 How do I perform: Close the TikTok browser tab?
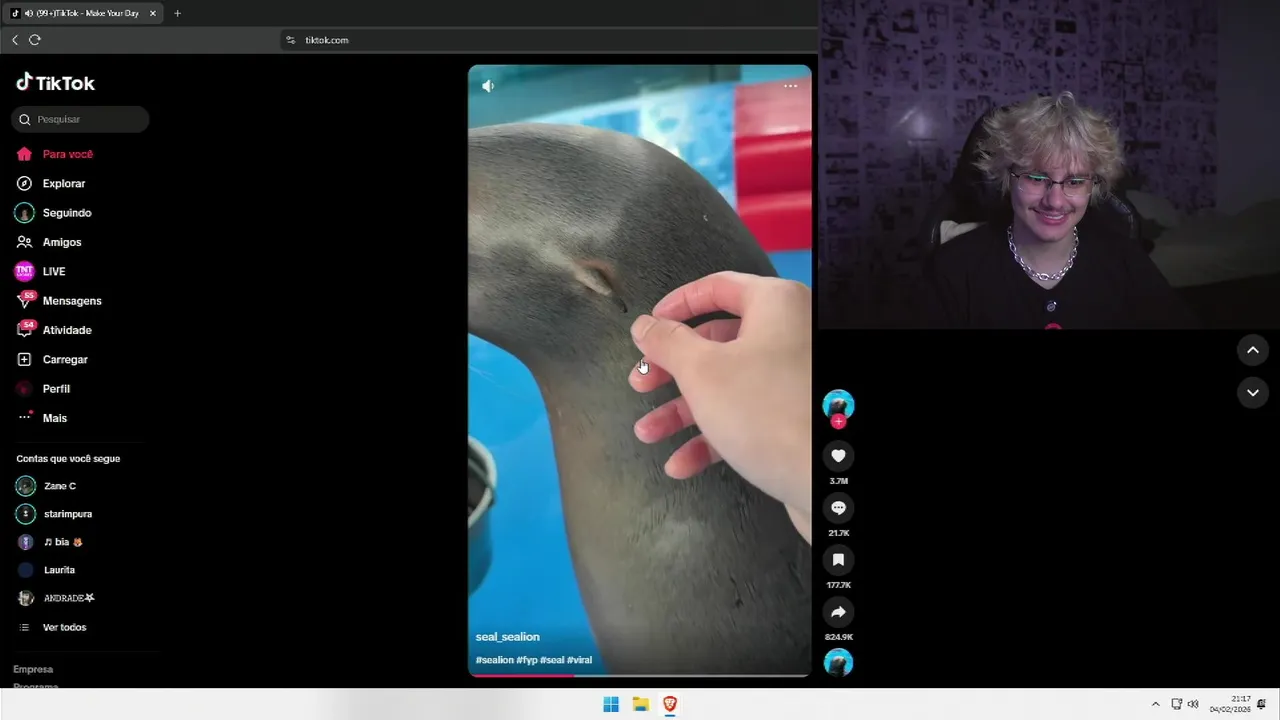coord(153,13)
